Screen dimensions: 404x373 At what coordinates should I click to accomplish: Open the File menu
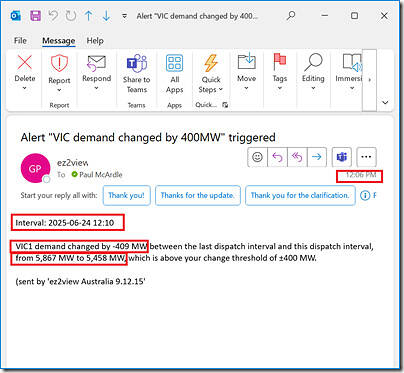click(20, 41)
